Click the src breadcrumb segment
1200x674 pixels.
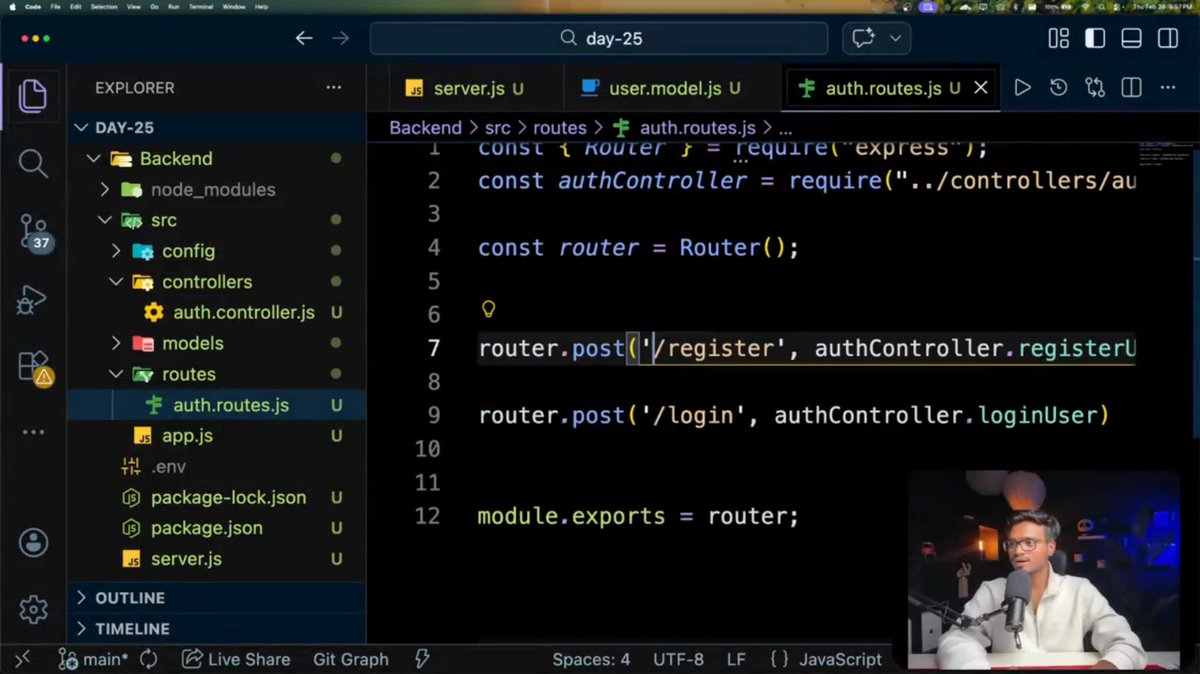(498, 128)
